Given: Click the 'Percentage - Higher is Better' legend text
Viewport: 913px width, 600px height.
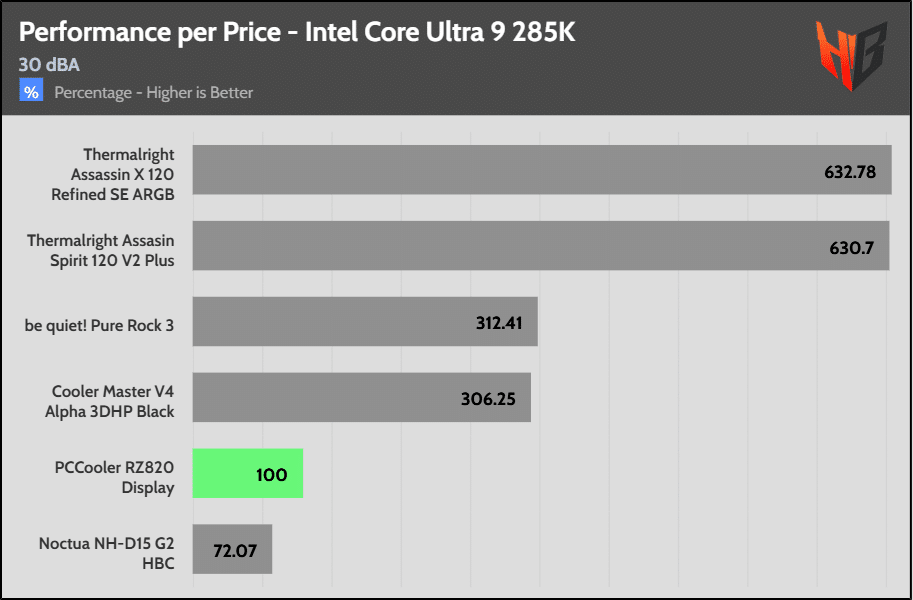Looking at the screenshot, I should [x=153, y=93].
